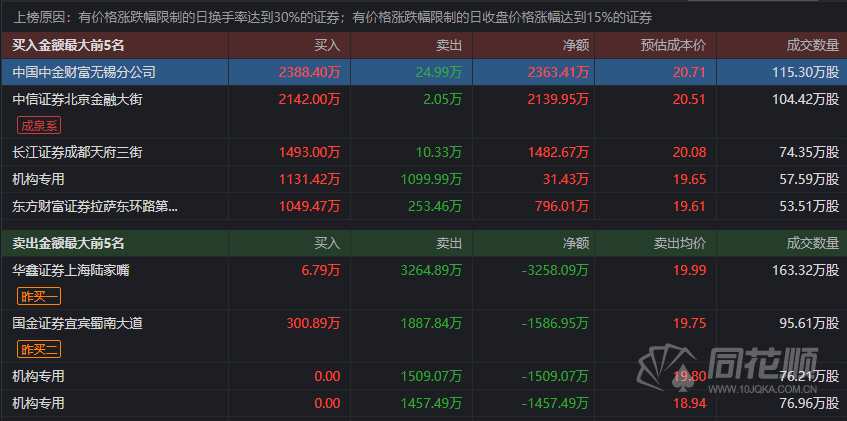
Task: Click the buy value 2142.00万
Action: point(310,99)
